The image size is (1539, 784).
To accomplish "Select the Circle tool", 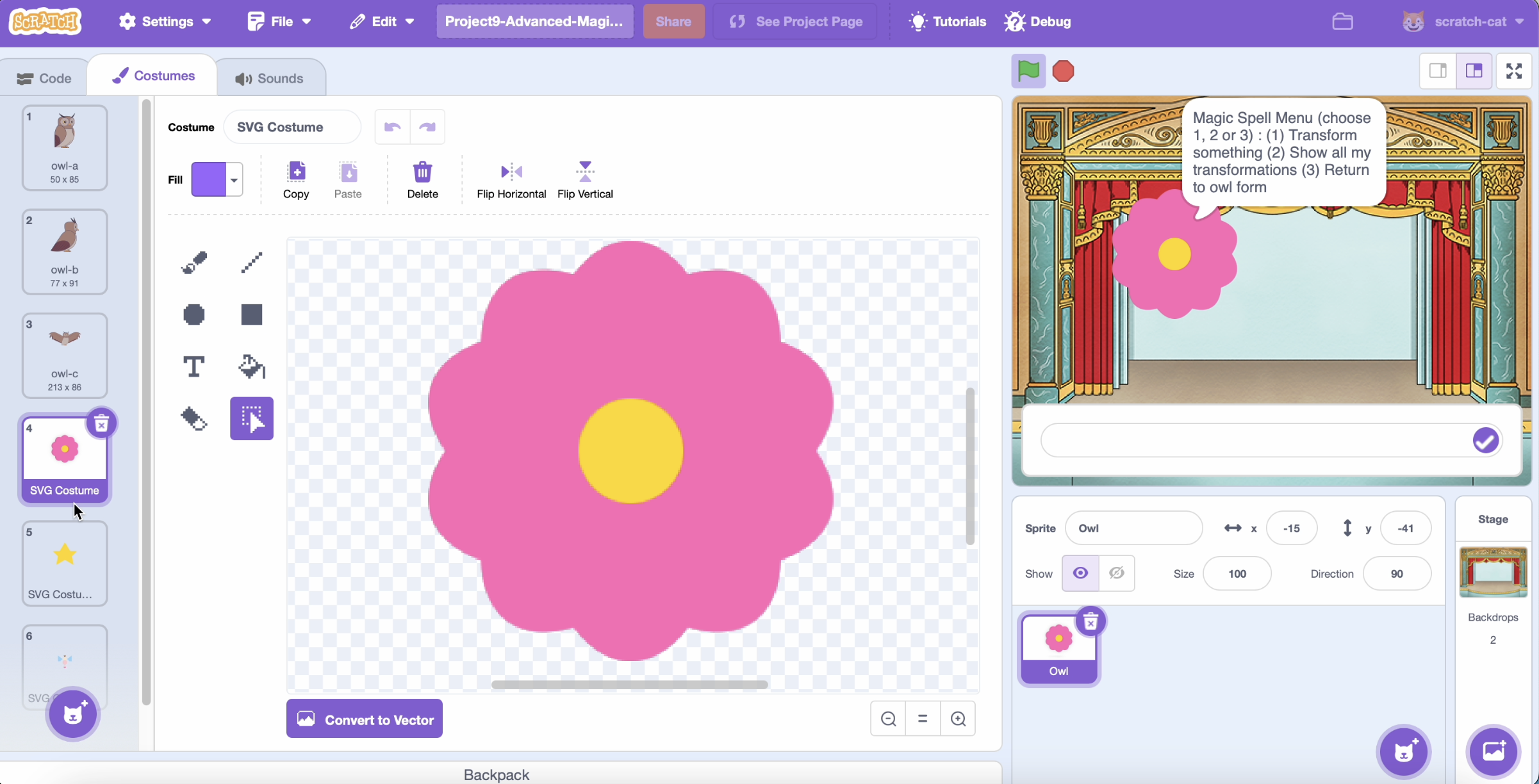I will 194,314.
